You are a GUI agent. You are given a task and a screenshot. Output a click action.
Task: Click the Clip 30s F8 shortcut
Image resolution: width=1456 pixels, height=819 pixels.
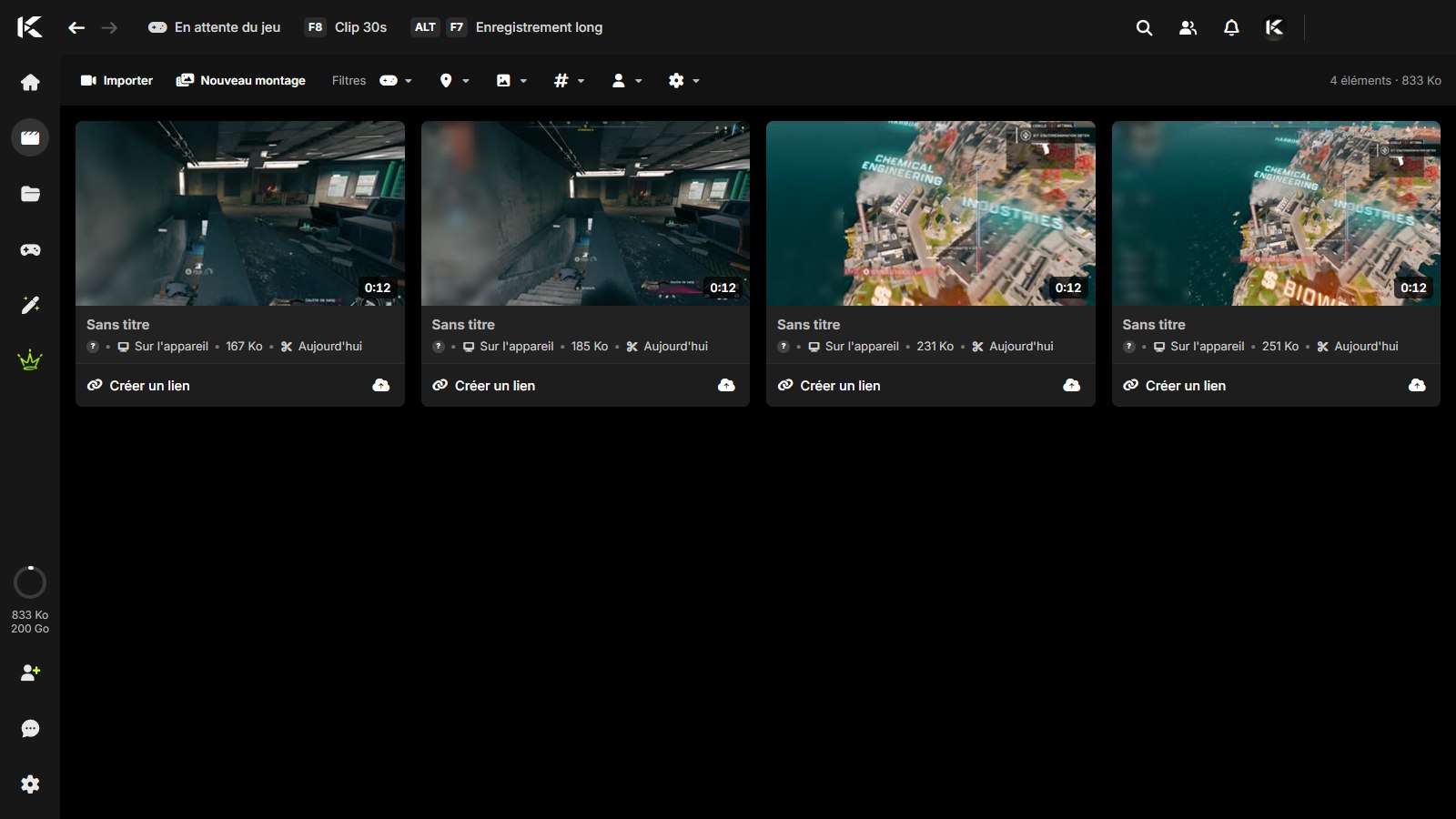tap(346, 27)
